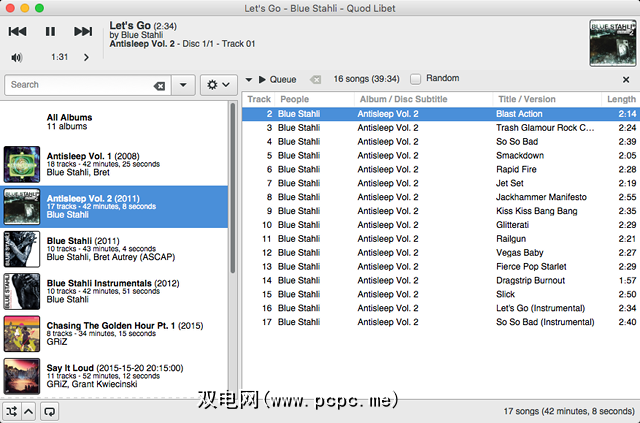Click the Say It Loud album cover
Screen dimensions: 640x423
(22, 376)
